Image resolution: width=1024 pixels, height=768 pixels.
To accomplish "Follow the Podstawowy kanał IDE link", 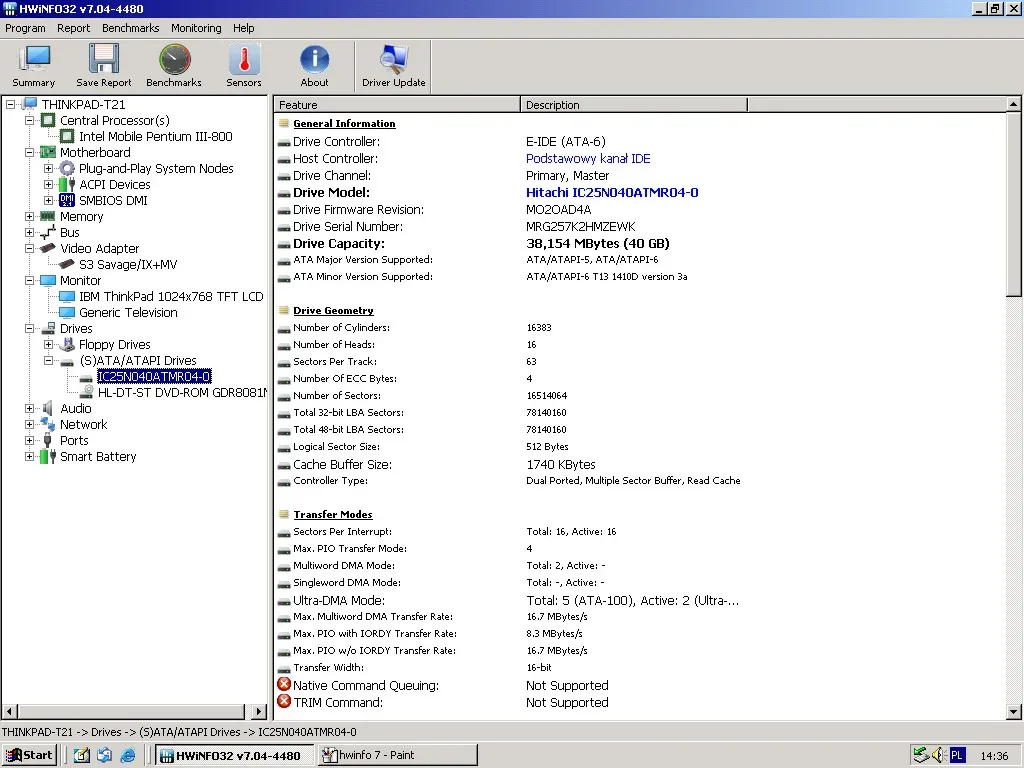I will pos(588,159).
